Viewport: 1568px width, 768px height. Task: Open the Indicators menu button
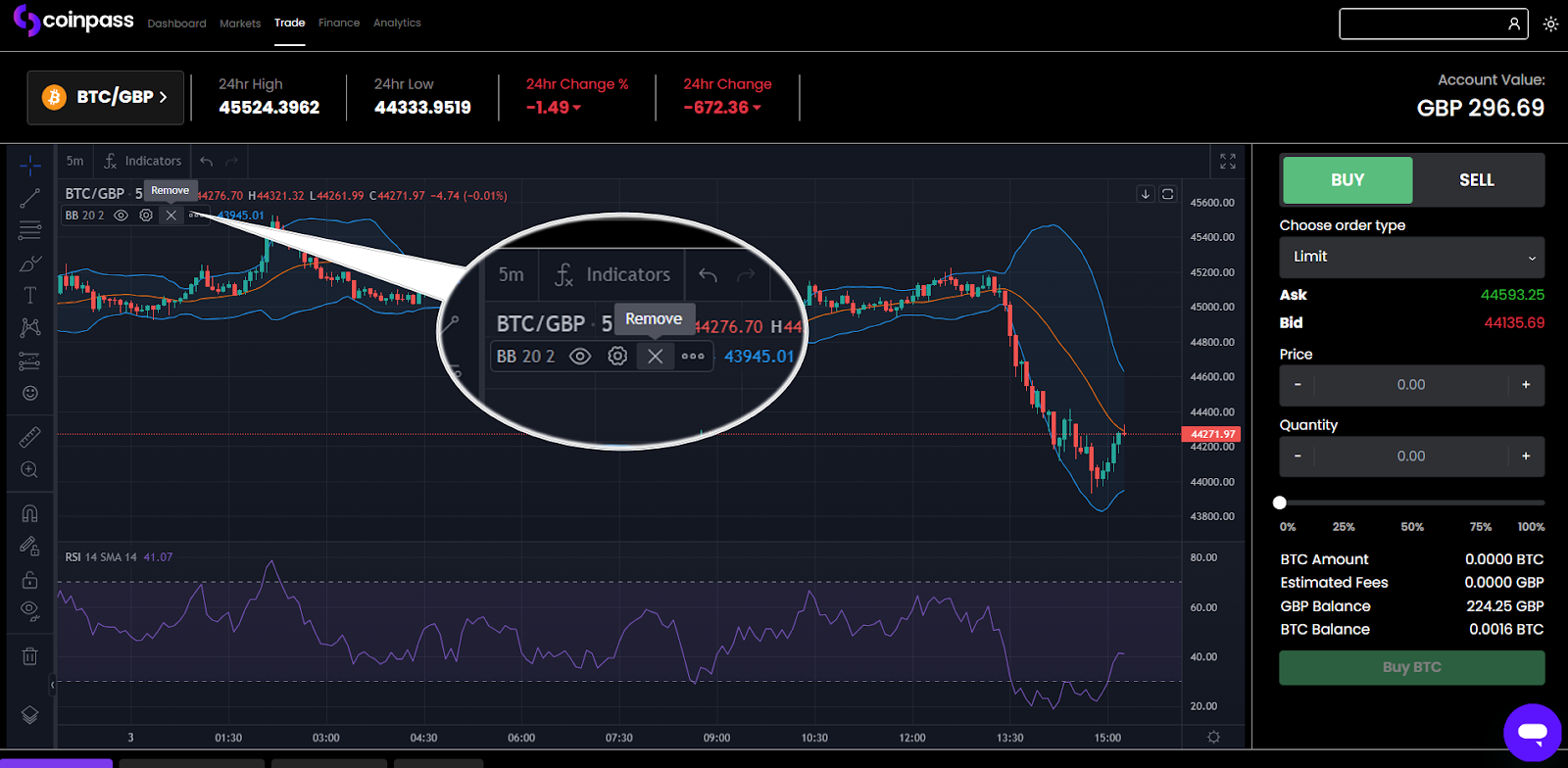point(143,162)
